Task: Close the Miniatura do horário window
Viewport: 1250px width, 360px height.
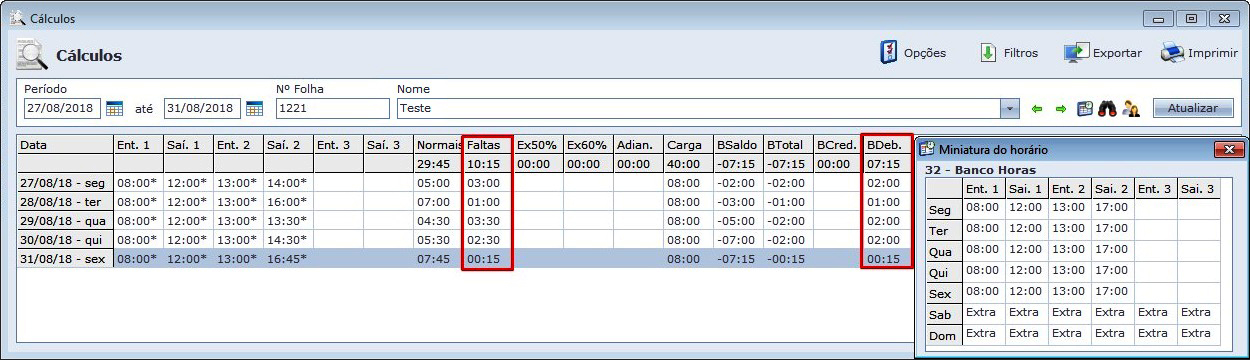Action: click(1229, 149)
